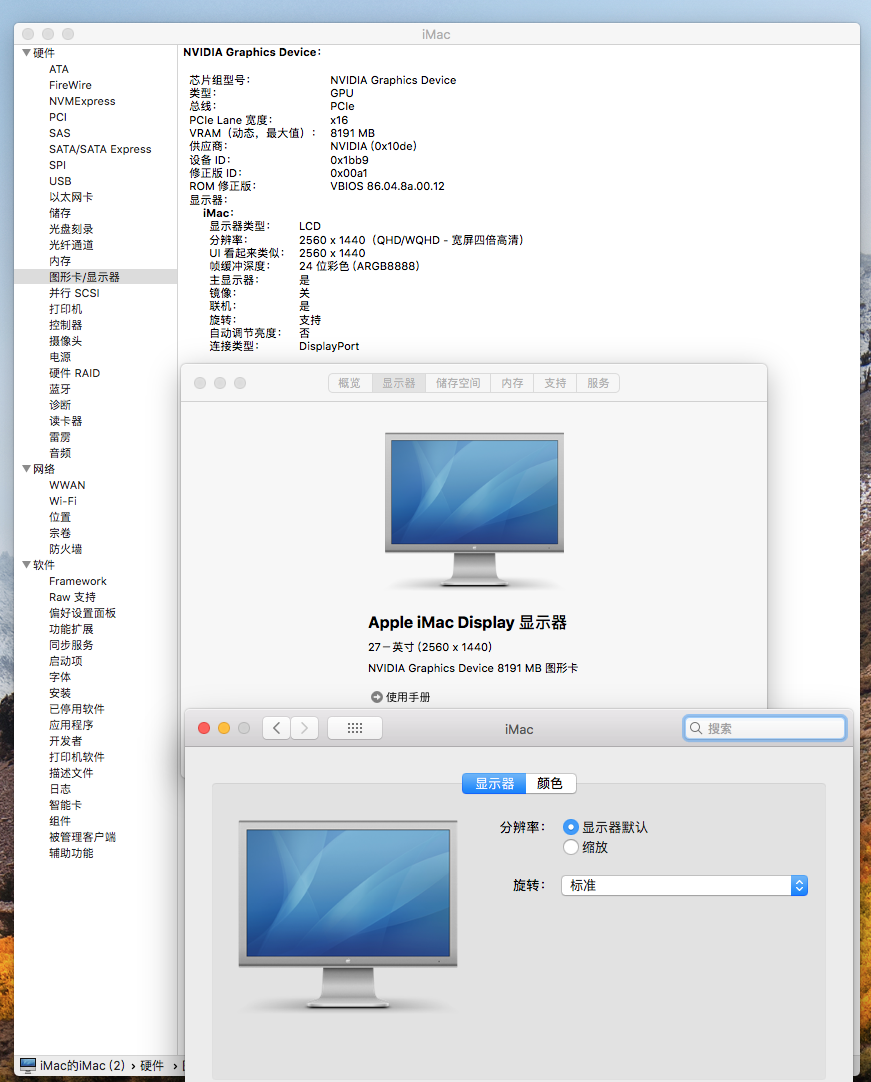Select PCI in sidebar
This screenshot has width=871, height=1082.
pyautogui.click(x=58, y=117)
